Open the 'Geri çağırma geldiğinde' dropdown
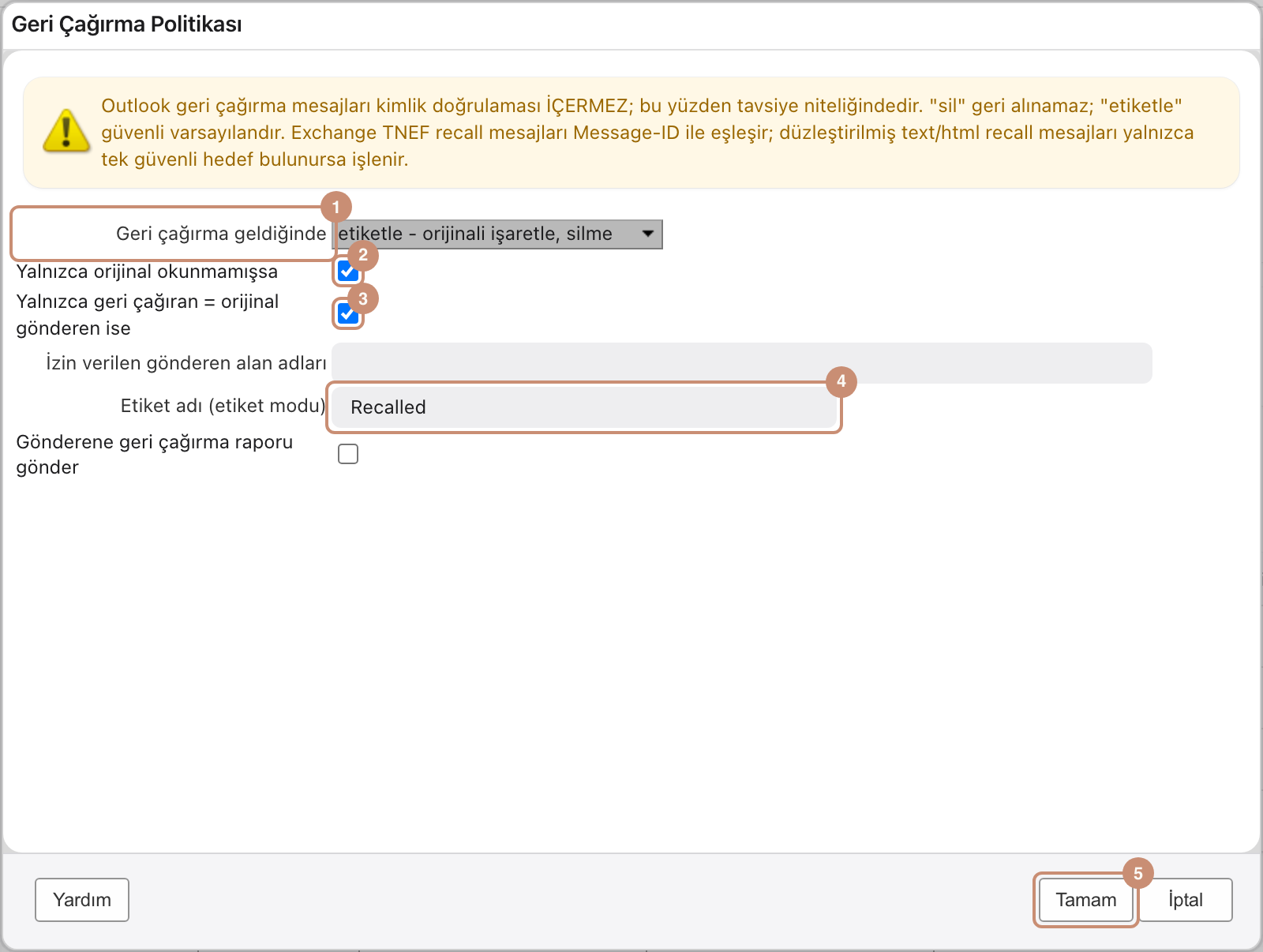 tap(497, 234)
